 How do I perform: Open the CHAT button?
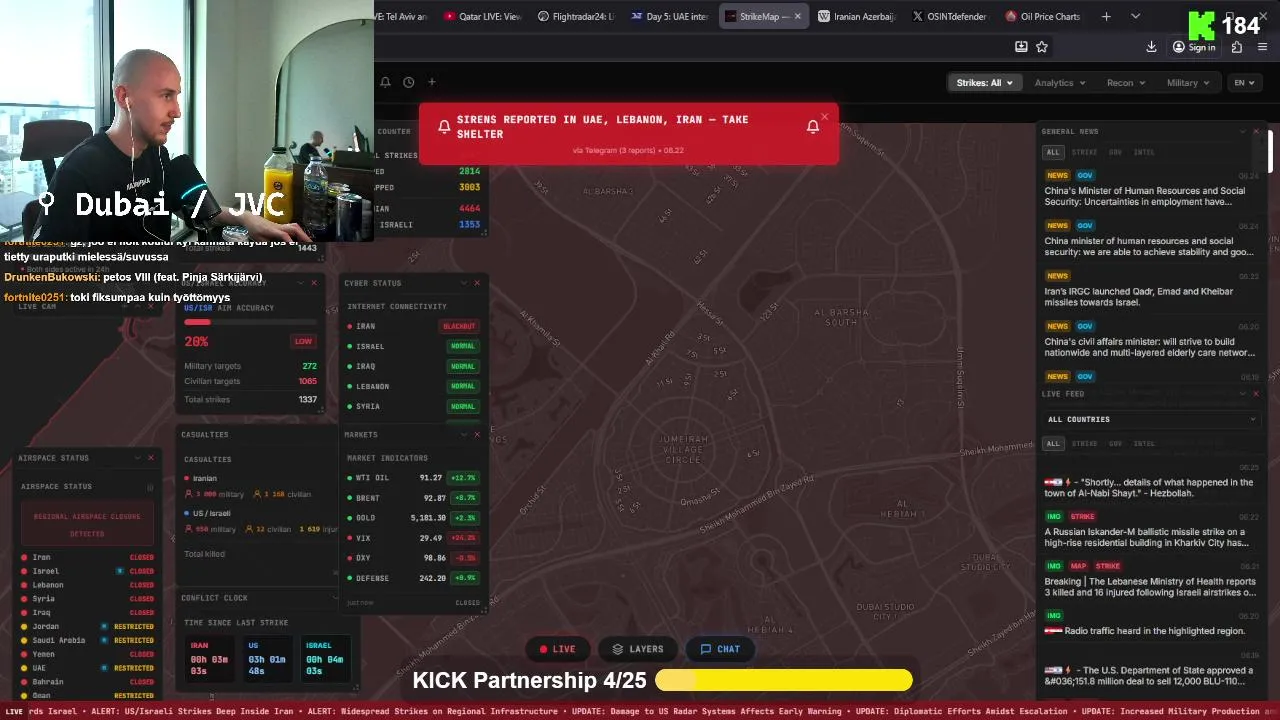[720, 649]
